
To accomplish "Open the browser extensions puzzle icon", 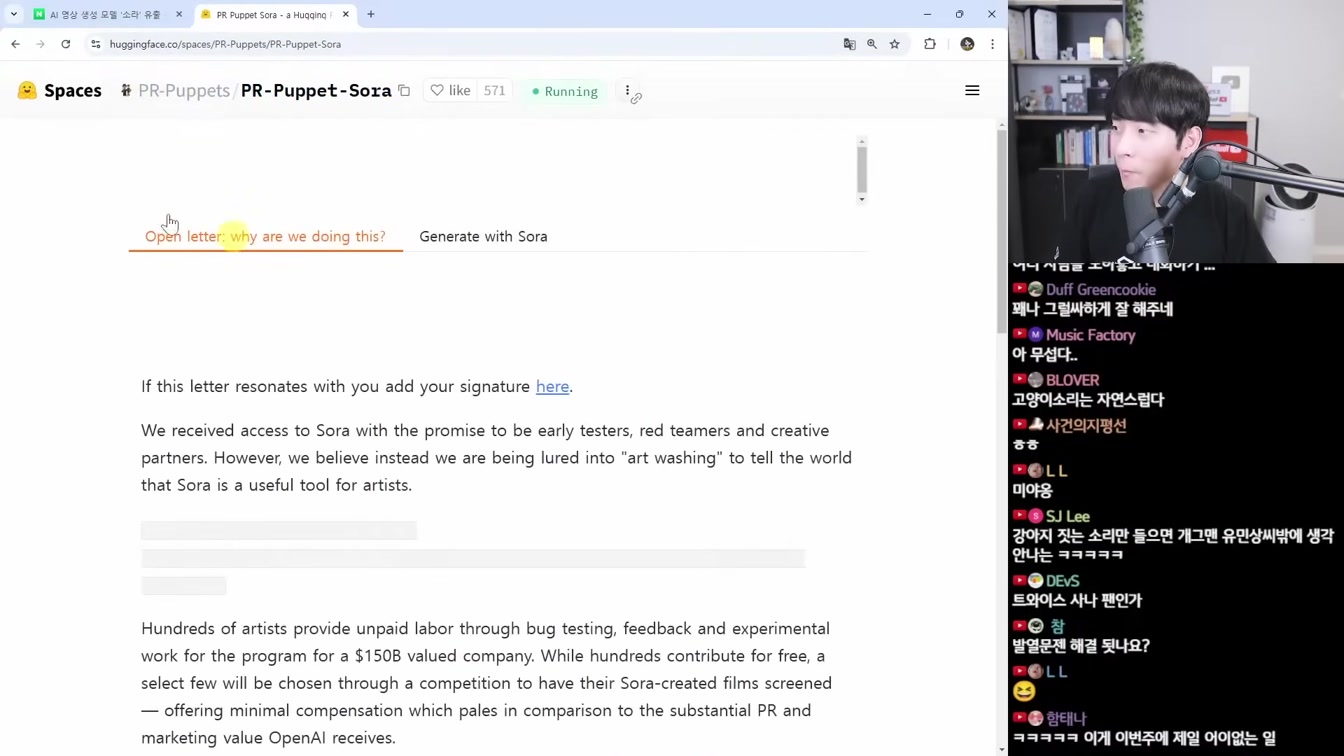I will pyautogui.click(x=930, y=44).
